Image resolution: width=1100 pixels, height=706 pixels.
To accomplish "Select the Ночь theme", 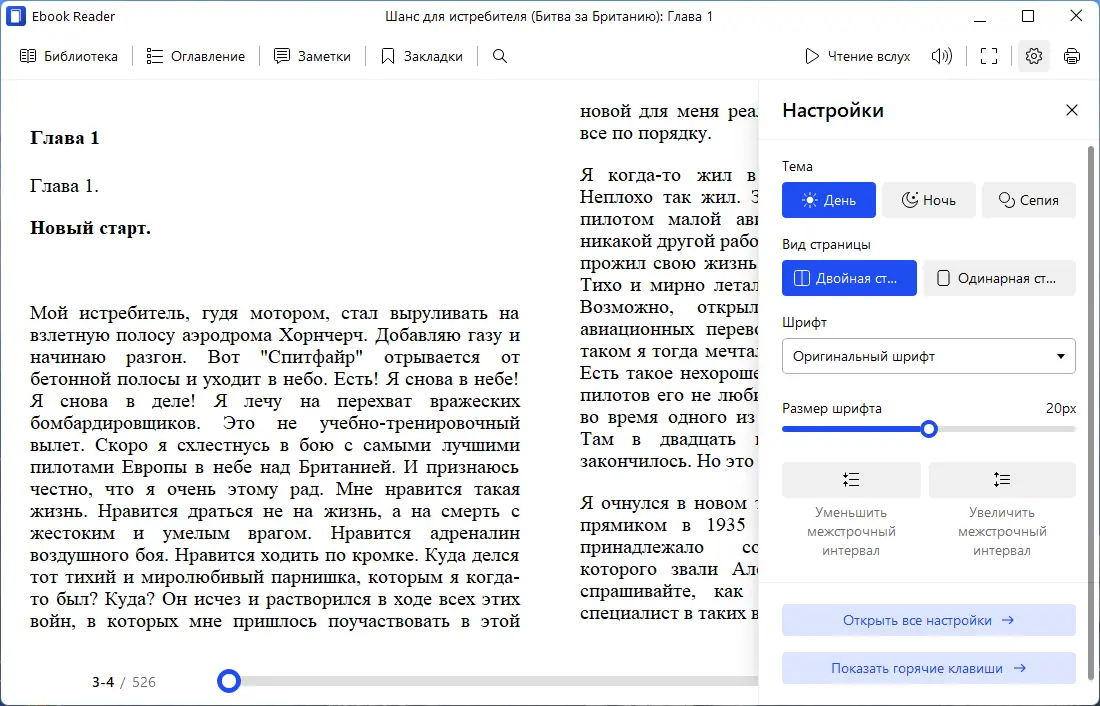I will [x=928, y=200].
